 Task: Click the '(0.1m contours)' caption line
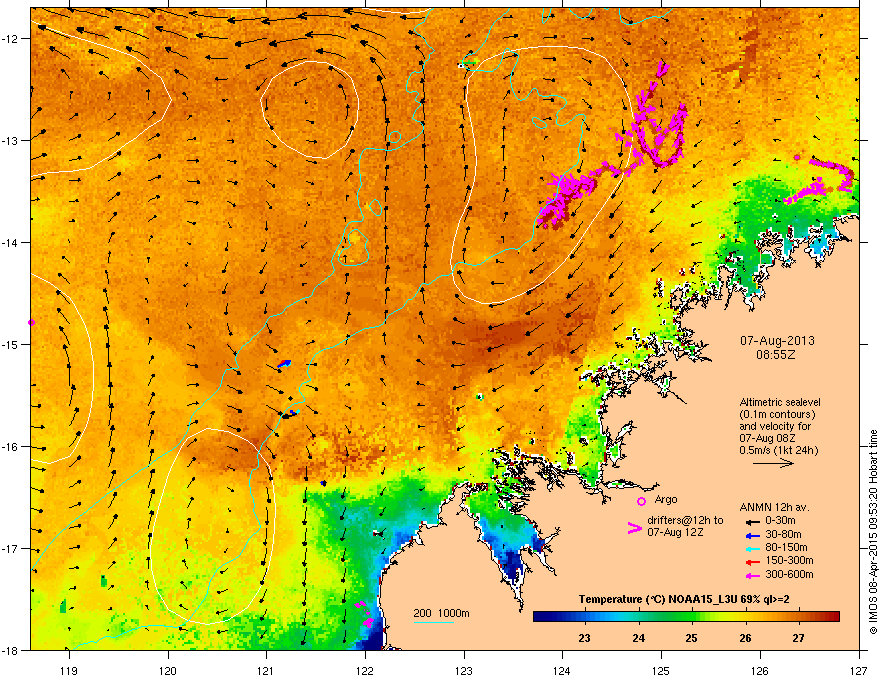[x=777, y=415]
